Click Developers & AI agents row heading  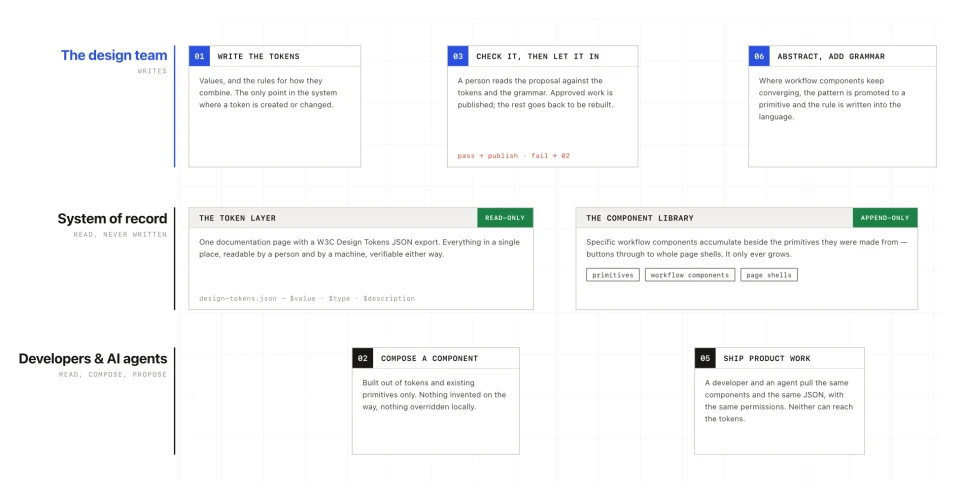click(92, 358)
